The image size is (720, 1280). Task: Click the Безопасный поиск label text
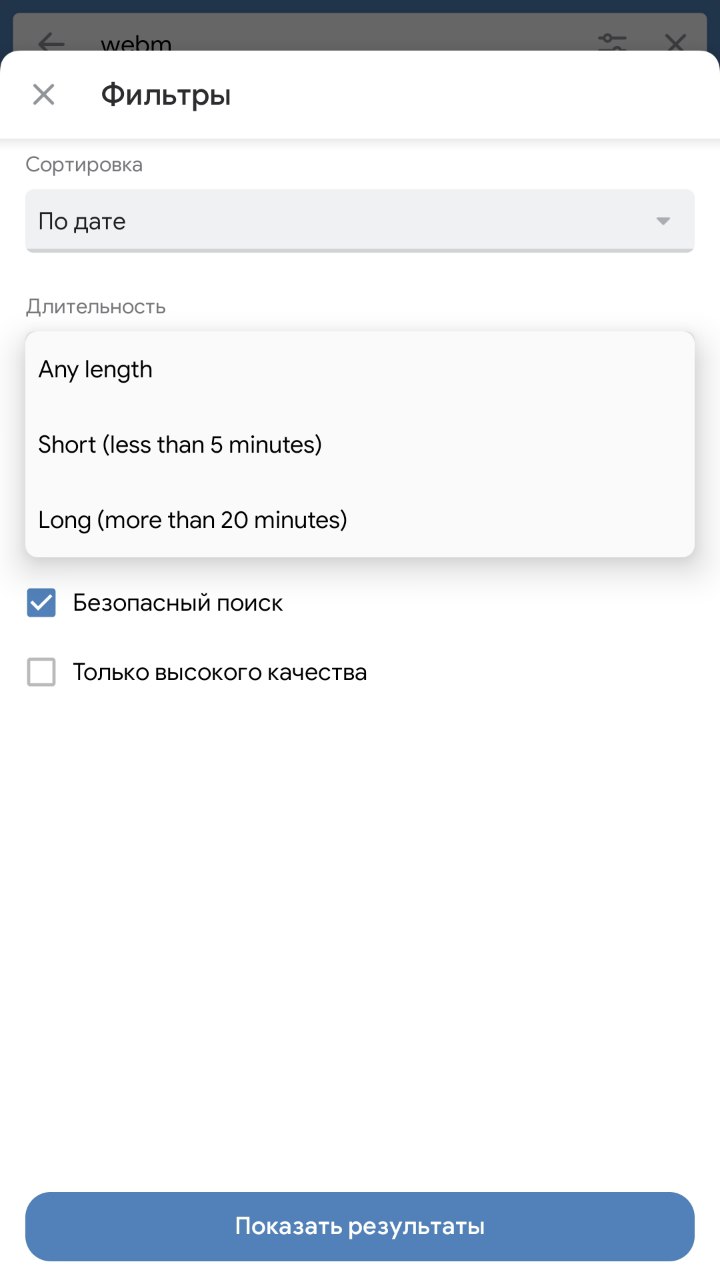tap(178, 603)
